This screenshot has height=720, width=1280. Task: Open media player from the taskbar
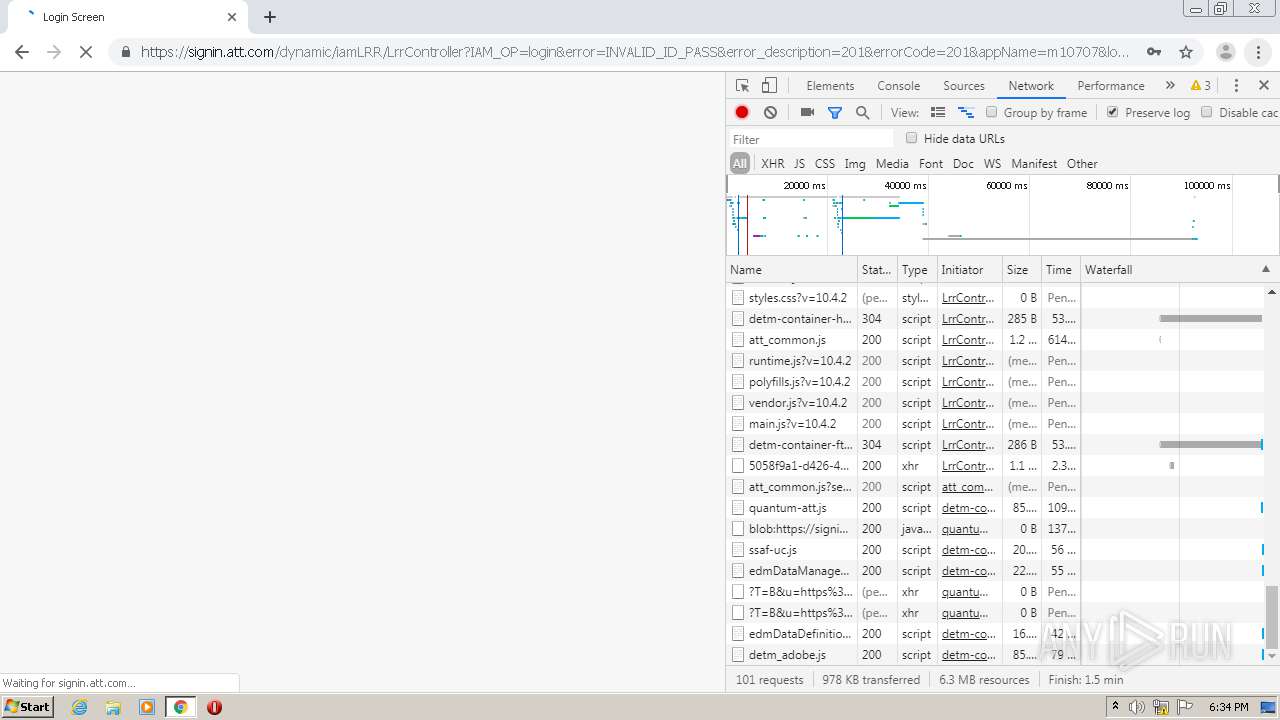[x=147, y=707]
